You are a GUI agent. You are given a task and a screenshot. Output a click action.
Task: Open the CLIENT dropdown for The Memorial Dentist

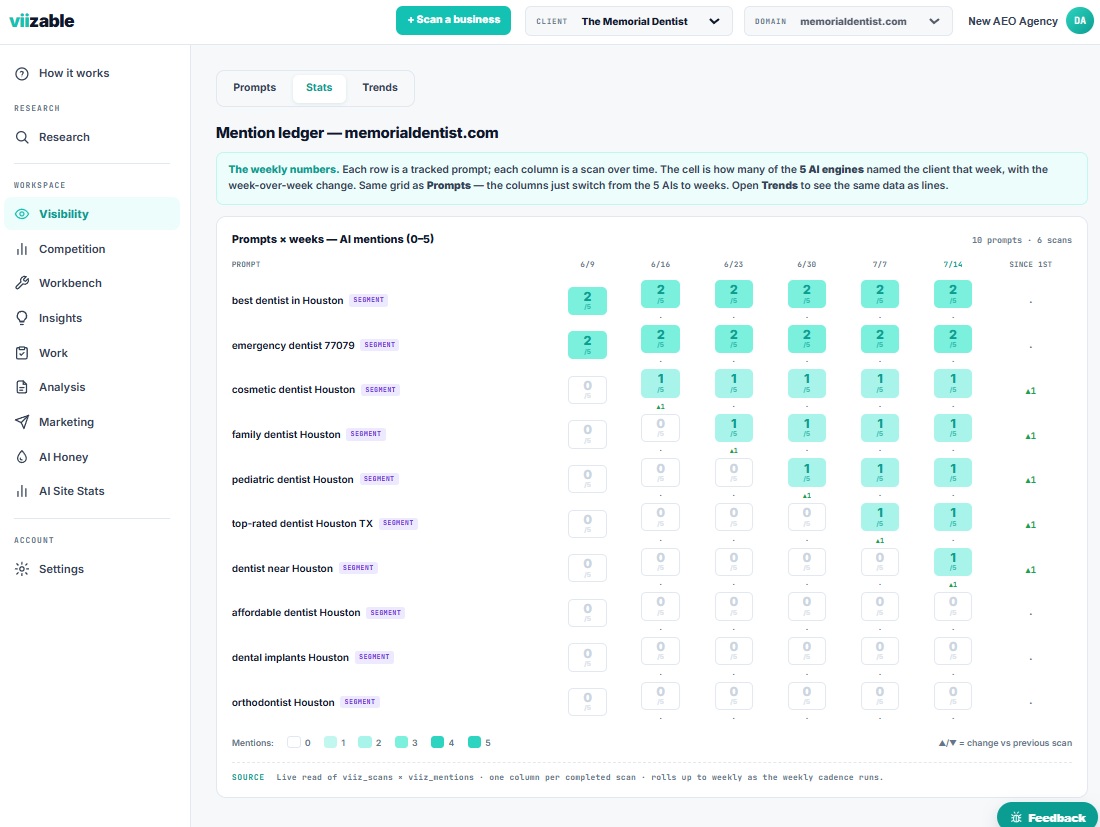tap(629, 21)
